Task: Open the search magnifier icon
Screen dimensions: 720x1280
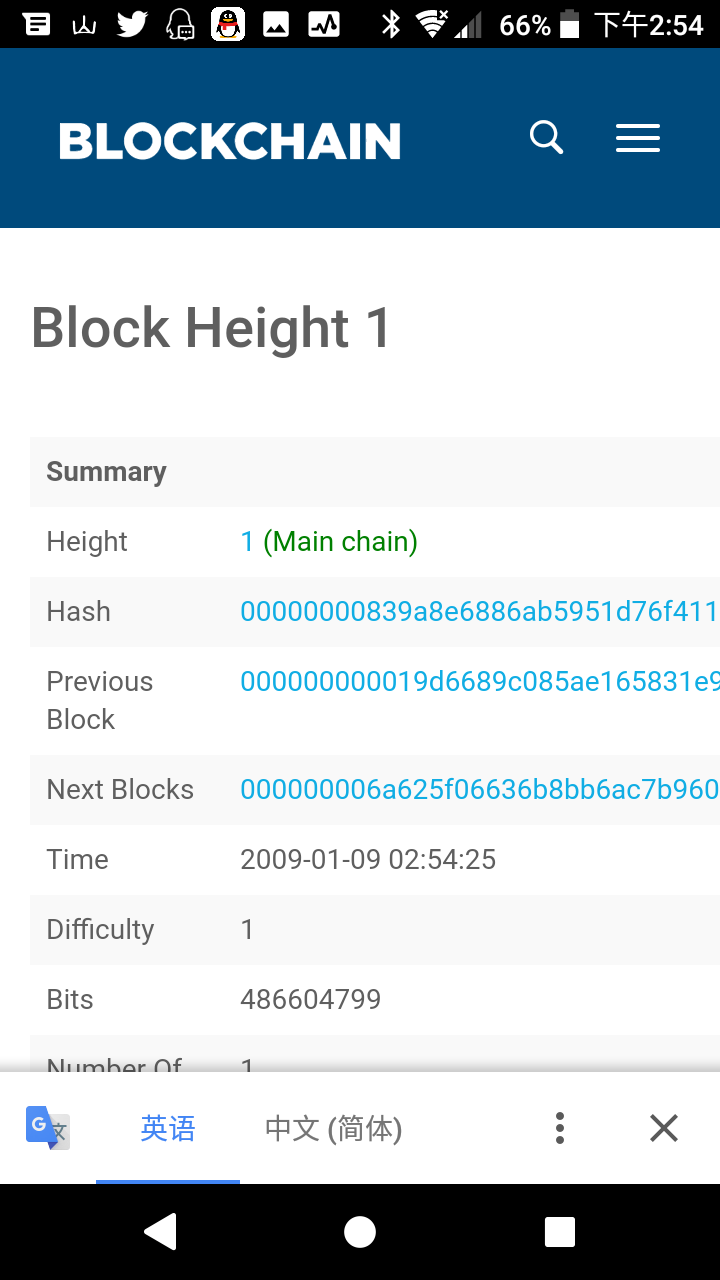Action: coord(547,138)
